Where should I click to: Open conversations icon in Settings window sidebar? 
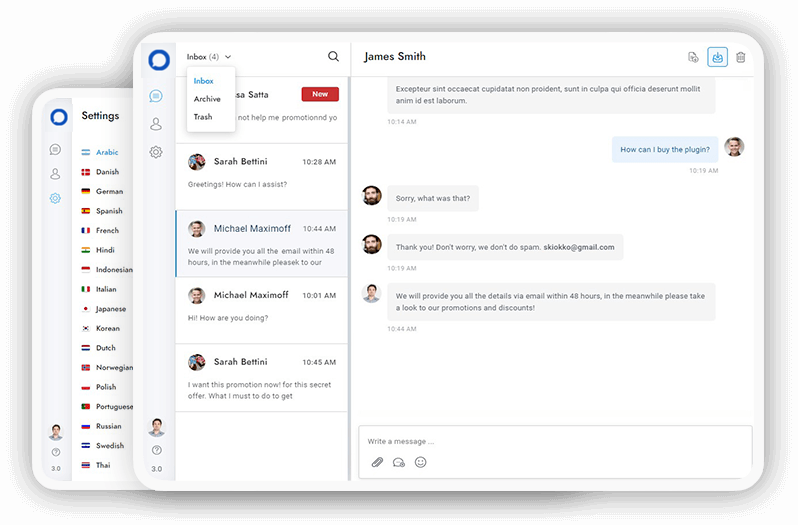[x=55, y=149]
